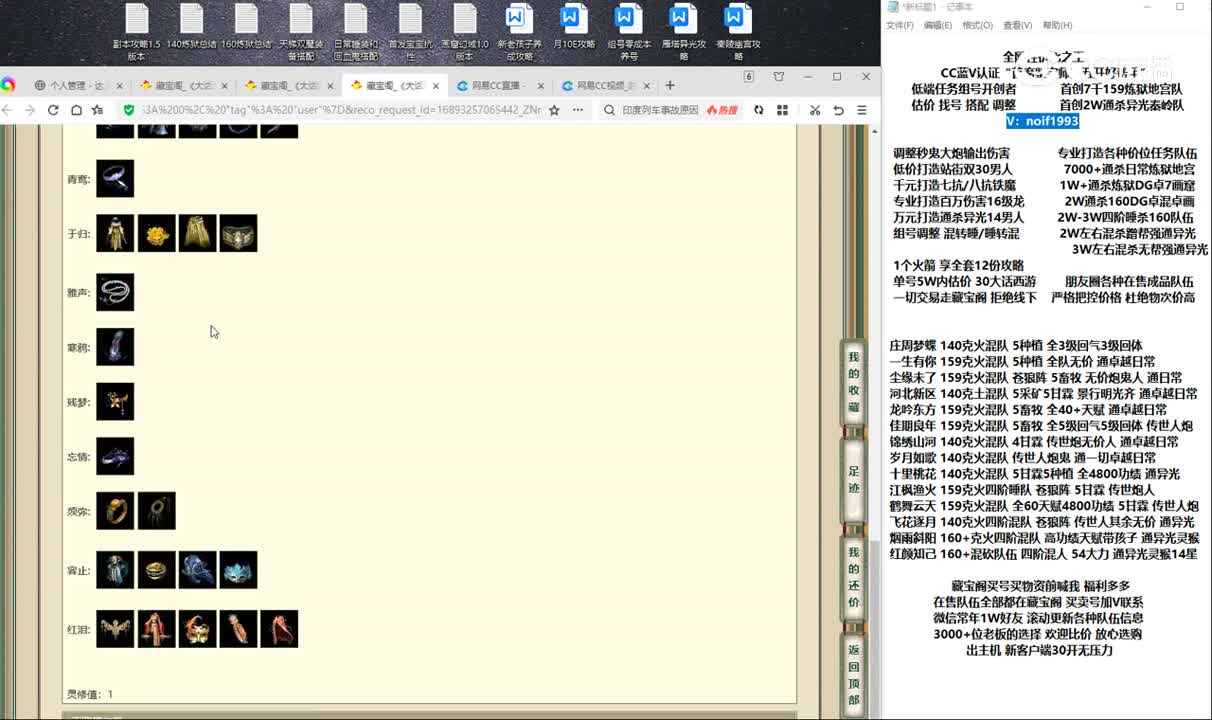Screen dimensions: 1212x720
Task: Open the 副本攻略1.5版本 desktop file
Action: click(137, 32)
